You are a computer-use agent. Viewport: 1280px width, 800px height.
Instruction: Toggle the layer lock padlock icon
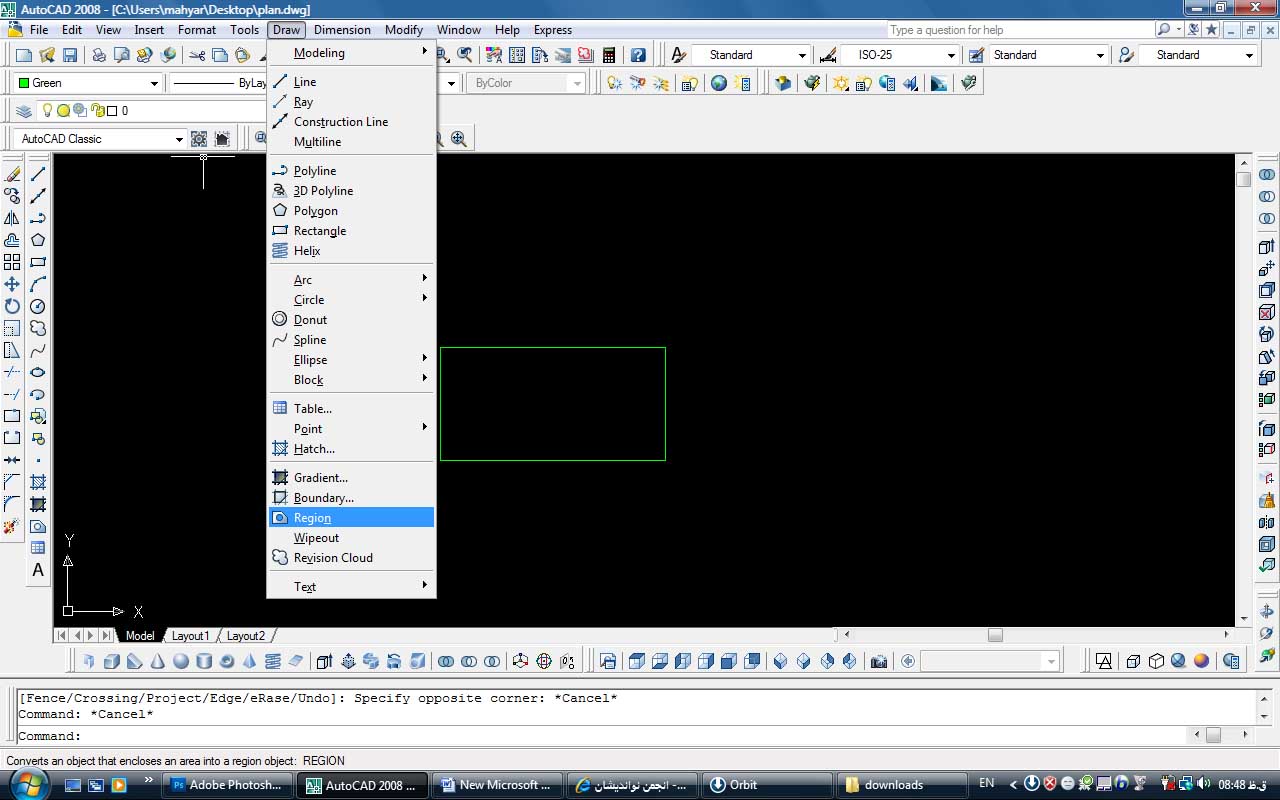(97, 111)
